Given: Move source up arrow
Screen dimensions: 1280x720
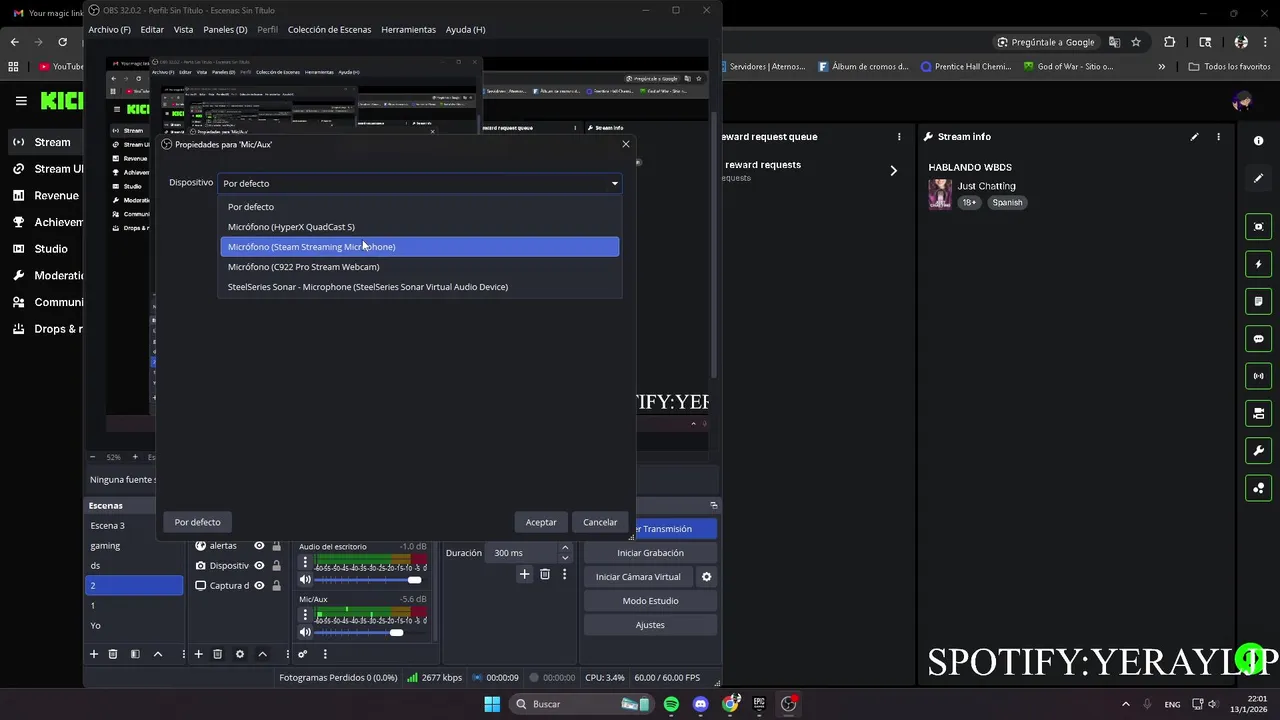Looking at the screenshot, I should pyautogui.click(x=262, y=654).
